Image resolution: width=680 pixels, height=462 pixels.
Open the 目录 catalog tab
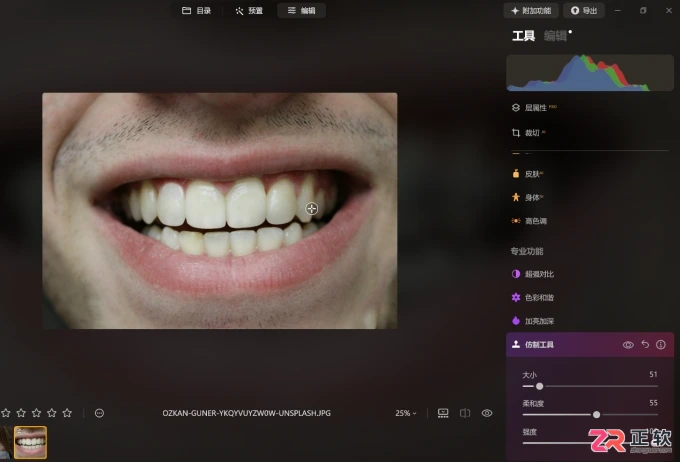point(196,10)
